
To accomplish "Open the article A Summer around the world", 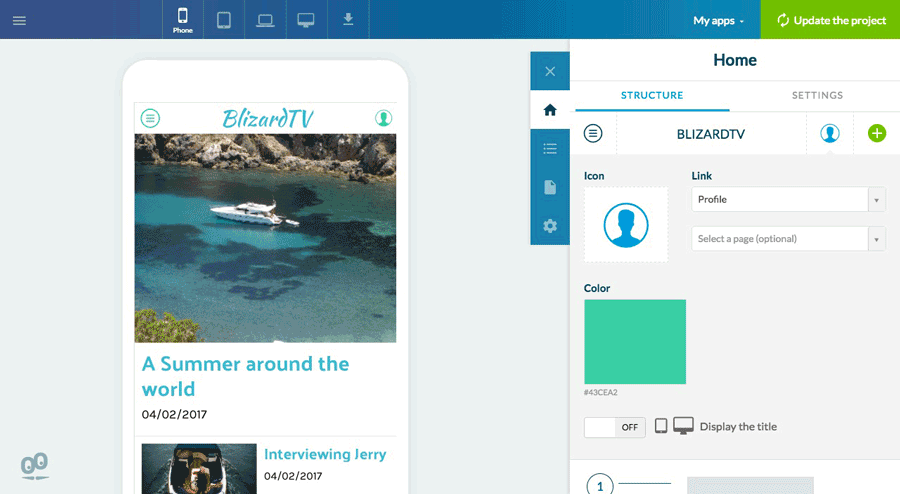I will click(245, 376).
